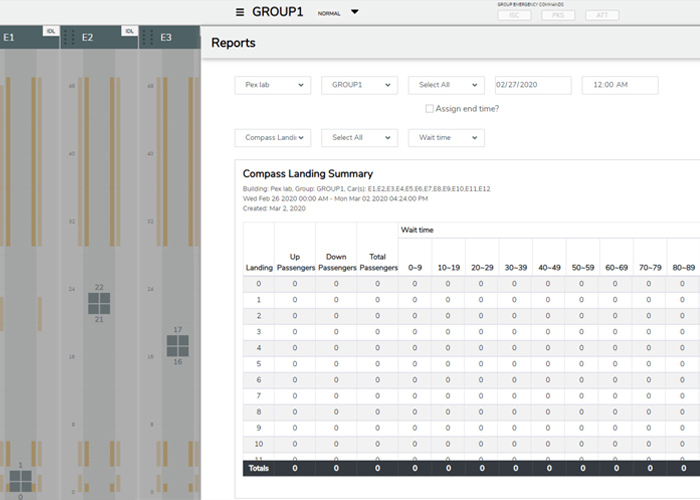Open the GROUP1 group selection dropdown

click(359, 85)
